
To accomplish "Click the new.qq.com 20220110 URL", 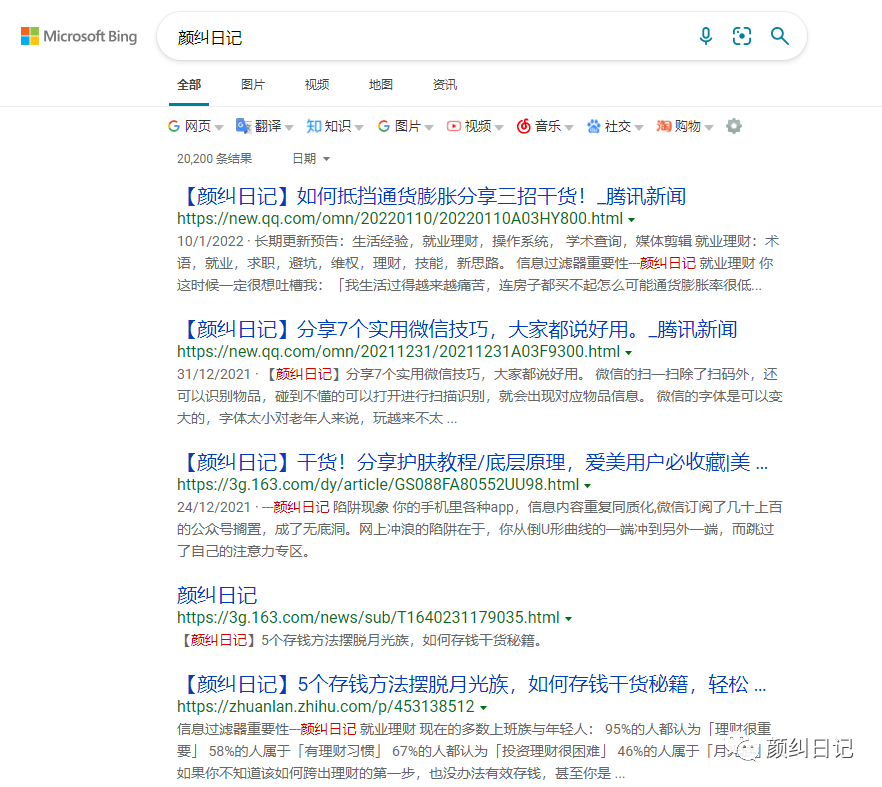I will click(400, 218).
